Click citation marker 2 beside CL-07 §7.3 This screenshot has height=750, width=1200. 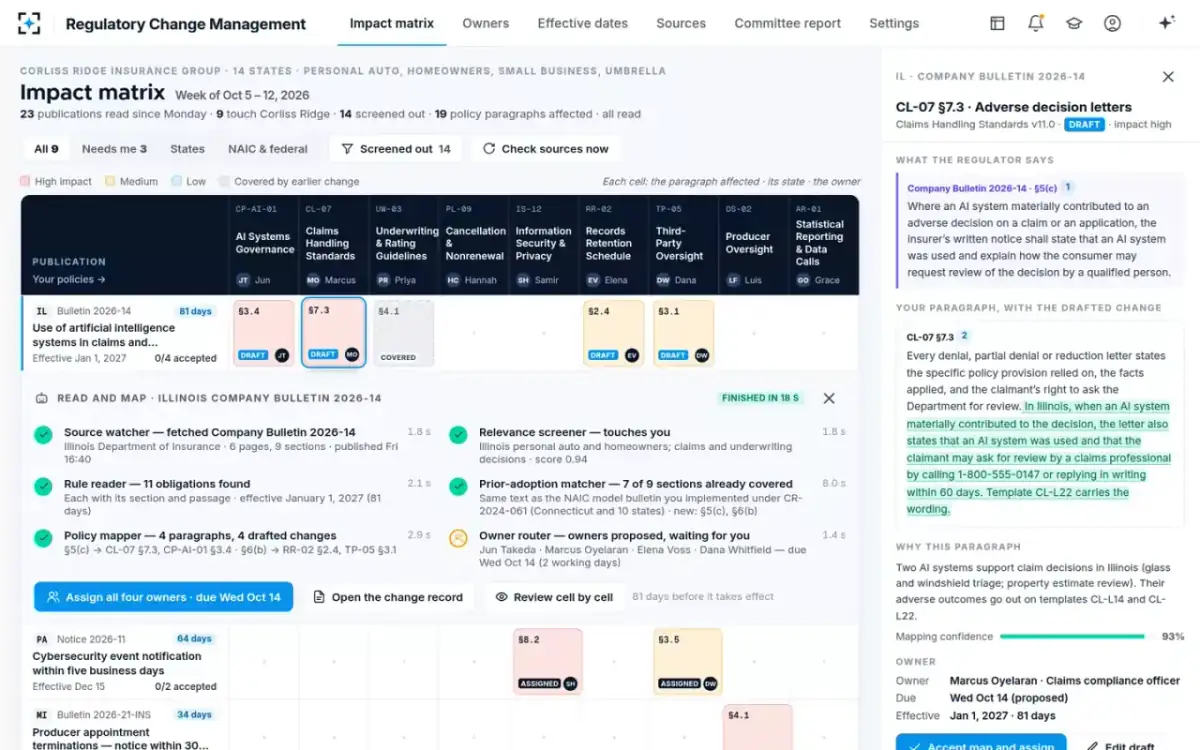point(965,336)
